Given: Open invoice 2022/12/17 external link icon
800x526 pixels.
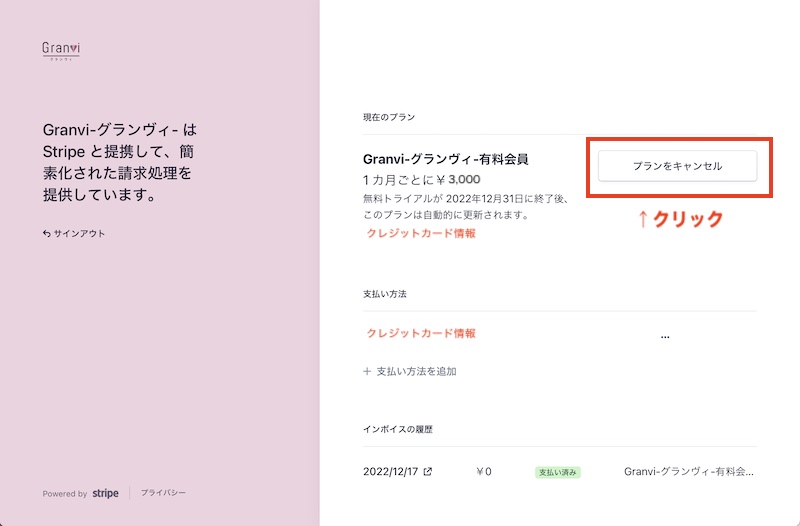Looking at the screenshot, I should point(428,471).
